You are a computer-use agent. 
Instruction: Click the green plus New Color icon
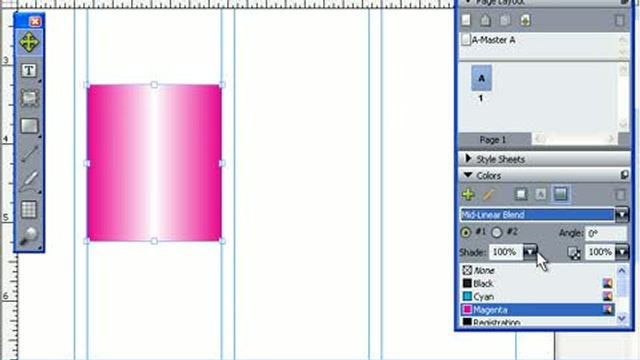point(468,194)
